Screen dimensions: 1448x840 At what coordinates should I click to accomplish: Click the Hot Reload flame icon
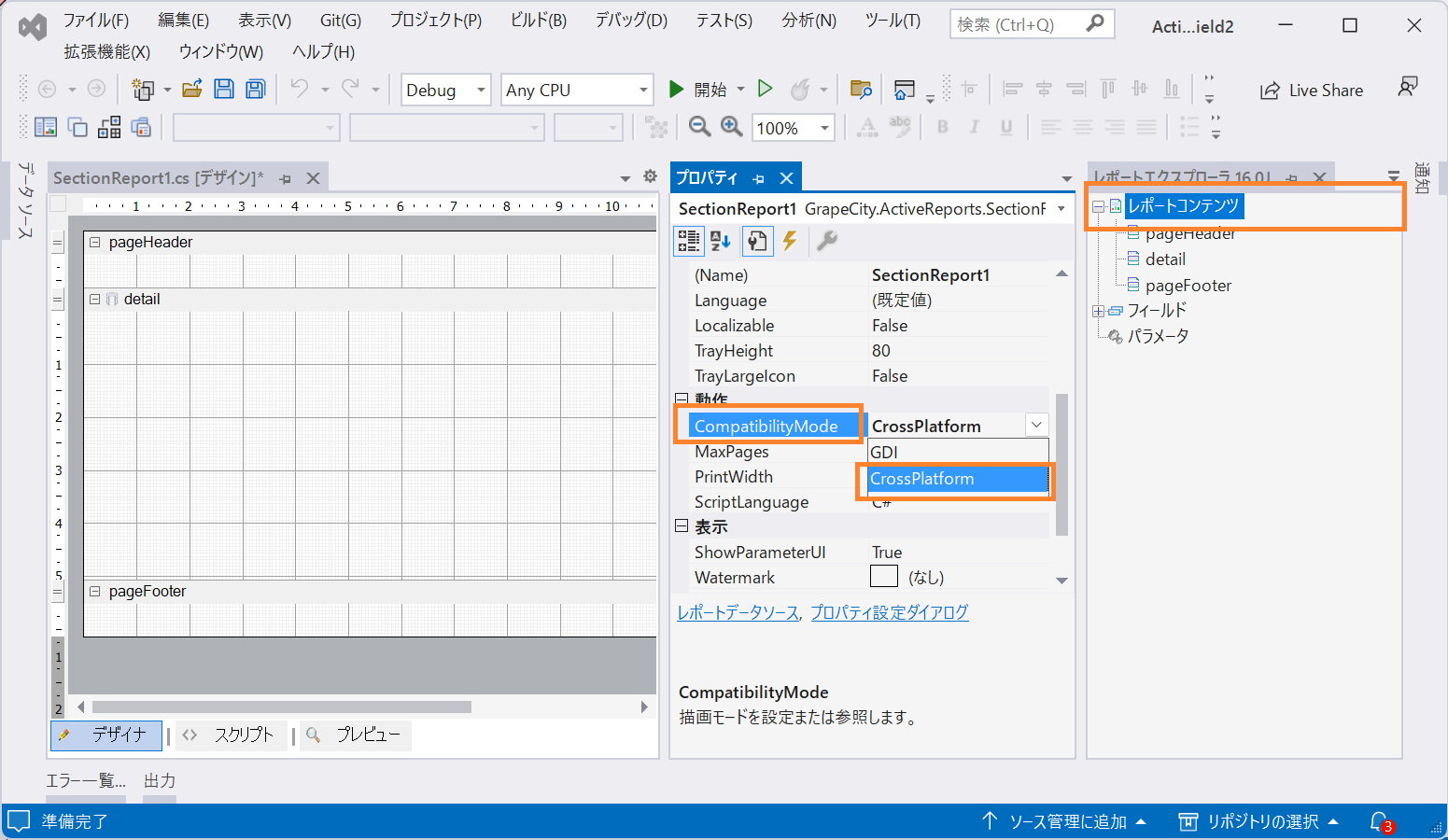pyautogui.click(x=800, y=90)
